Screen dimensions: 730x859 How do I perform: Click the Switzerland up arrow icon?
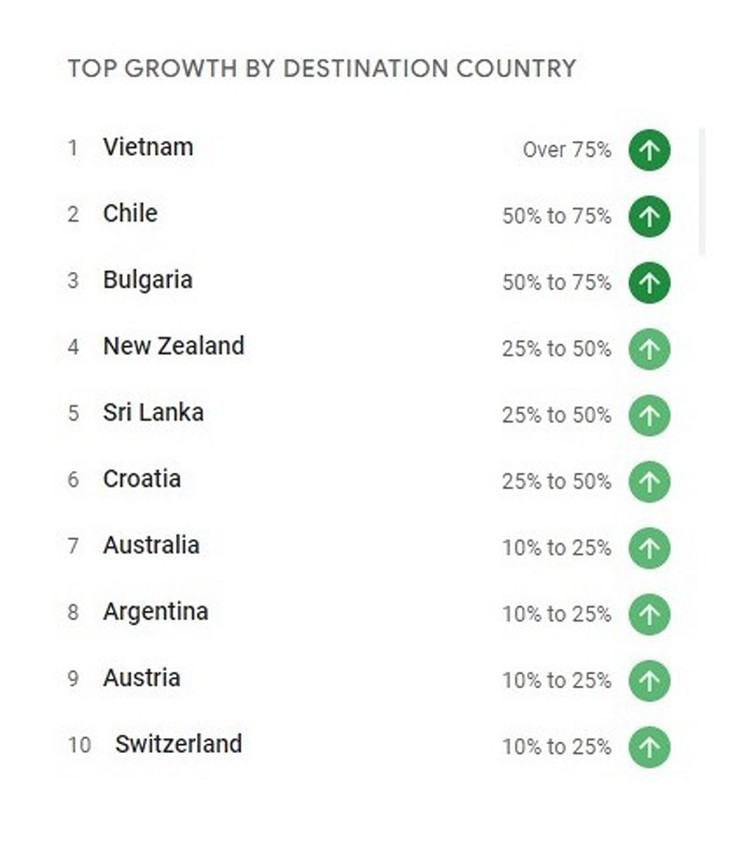click(649, 746)
